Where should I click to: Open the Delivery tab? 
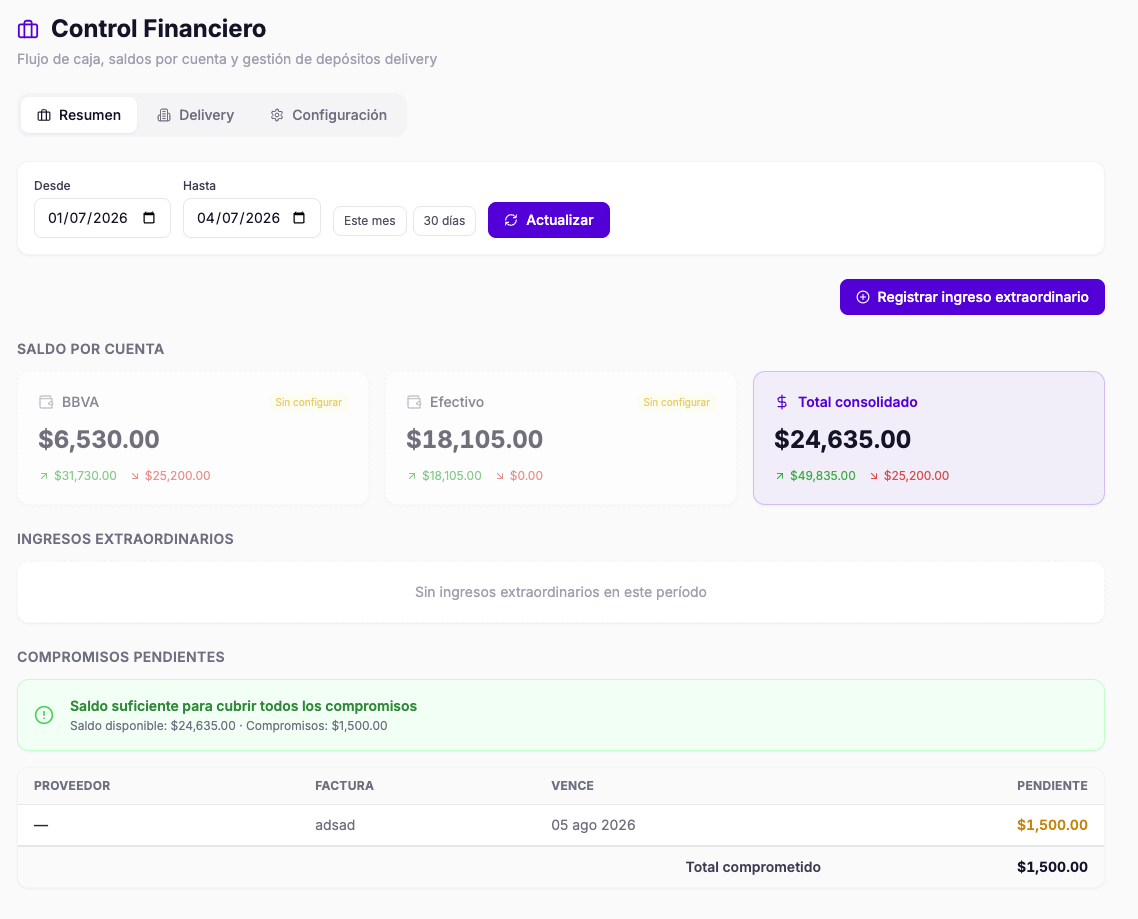tap(196, 115)
